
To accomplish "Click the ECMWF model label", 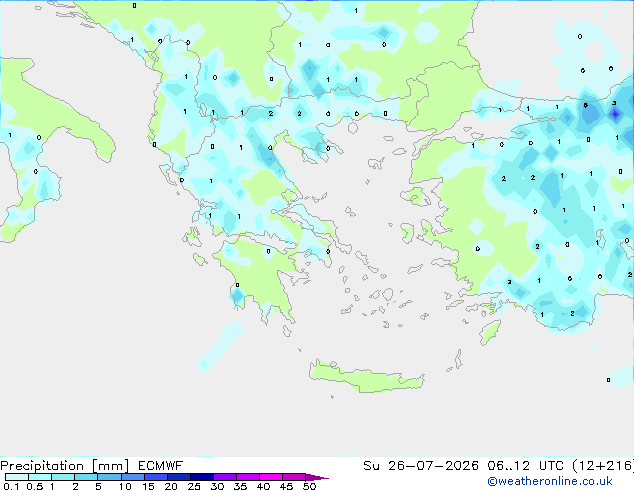I will pyautogui.click(x=161, y=466).
